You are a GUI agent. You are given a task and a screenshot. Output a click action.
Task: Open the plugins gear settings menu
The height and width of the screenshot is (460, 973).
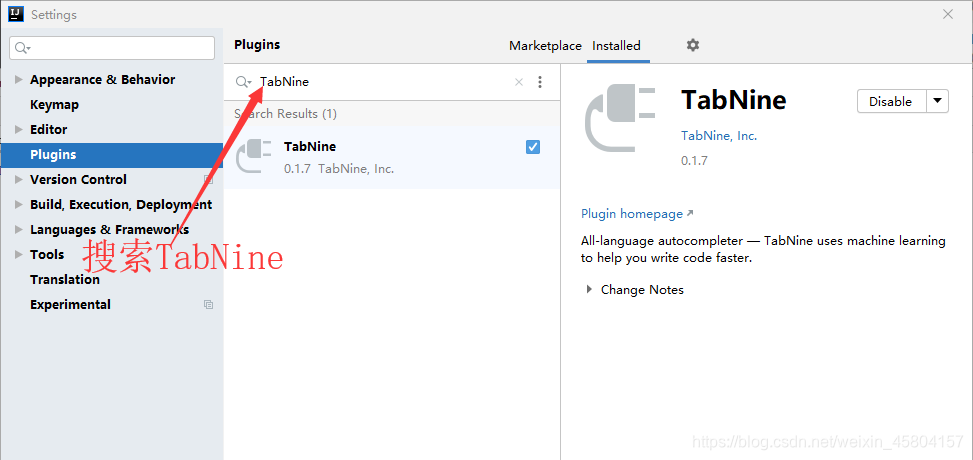(x=693, y=45)
